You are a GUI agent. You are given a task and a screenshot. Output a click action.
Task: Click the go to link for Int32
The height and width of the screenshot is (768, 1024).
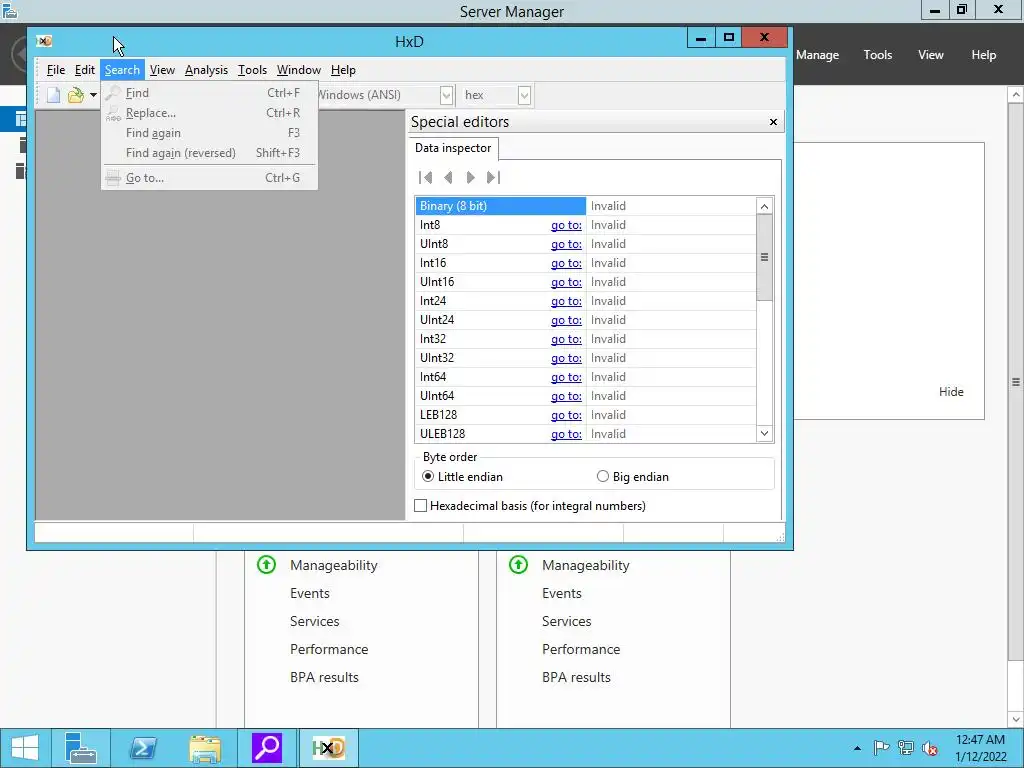tap(566, 339)
